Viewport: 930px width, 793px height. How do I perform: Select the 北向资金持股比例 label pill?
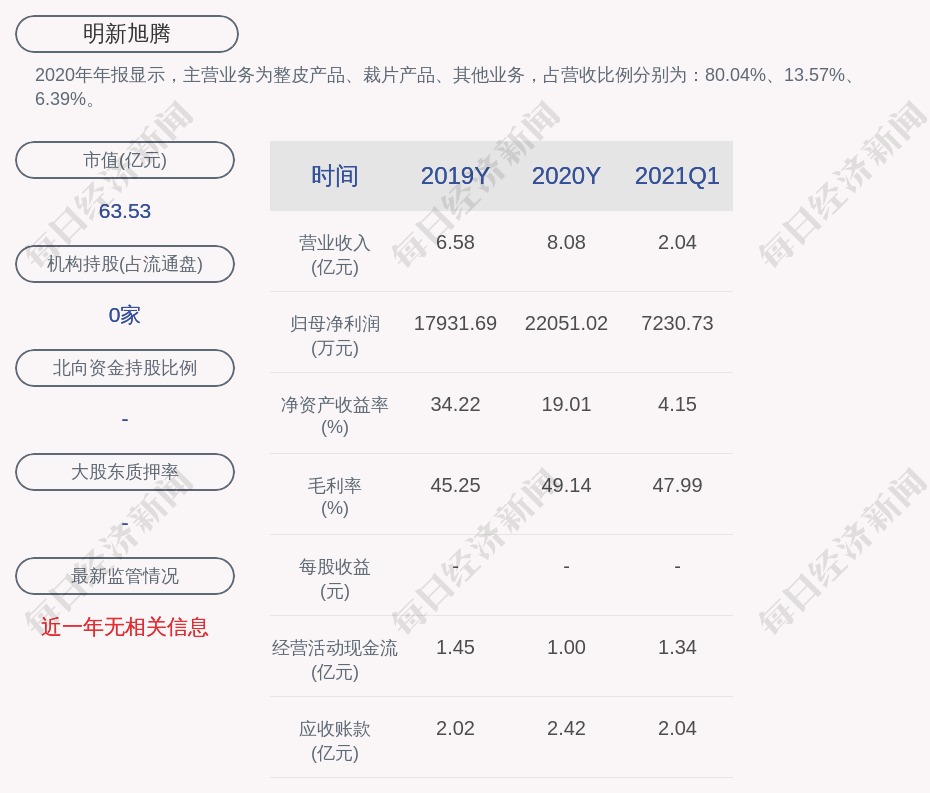(x=125, y=368)
